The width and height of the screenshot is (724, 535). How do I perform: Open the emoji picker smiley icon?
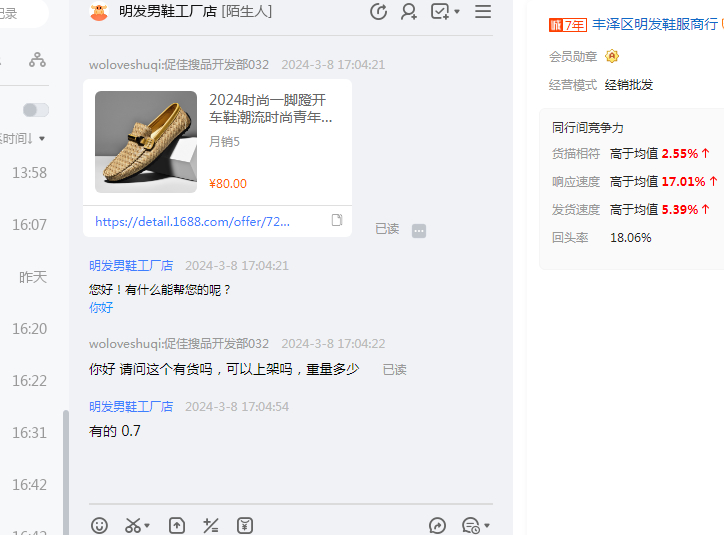99,525
